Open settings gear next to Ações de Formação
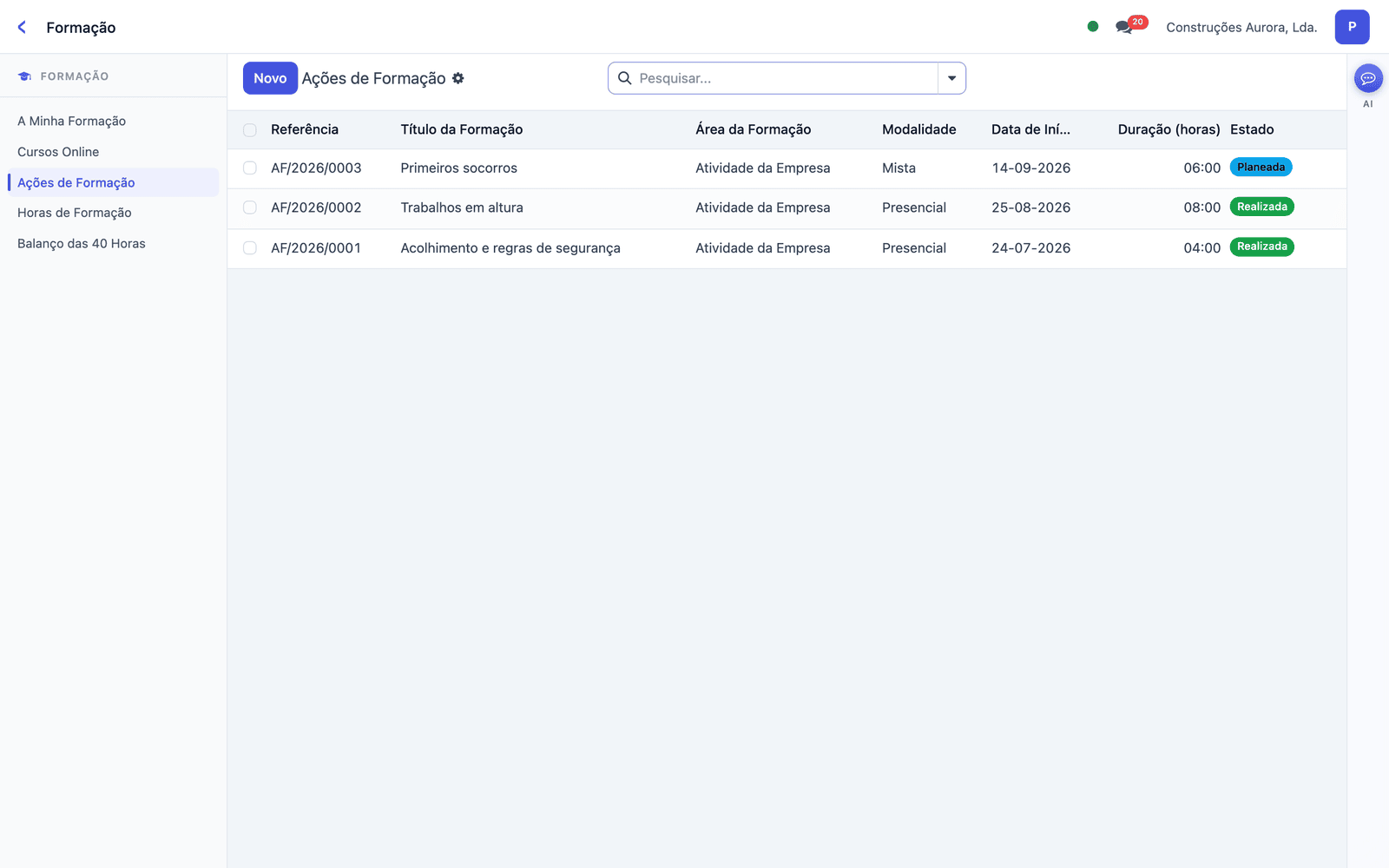Image resolution: width=1389 pixels, height=868 pixels. pos(458,78)
